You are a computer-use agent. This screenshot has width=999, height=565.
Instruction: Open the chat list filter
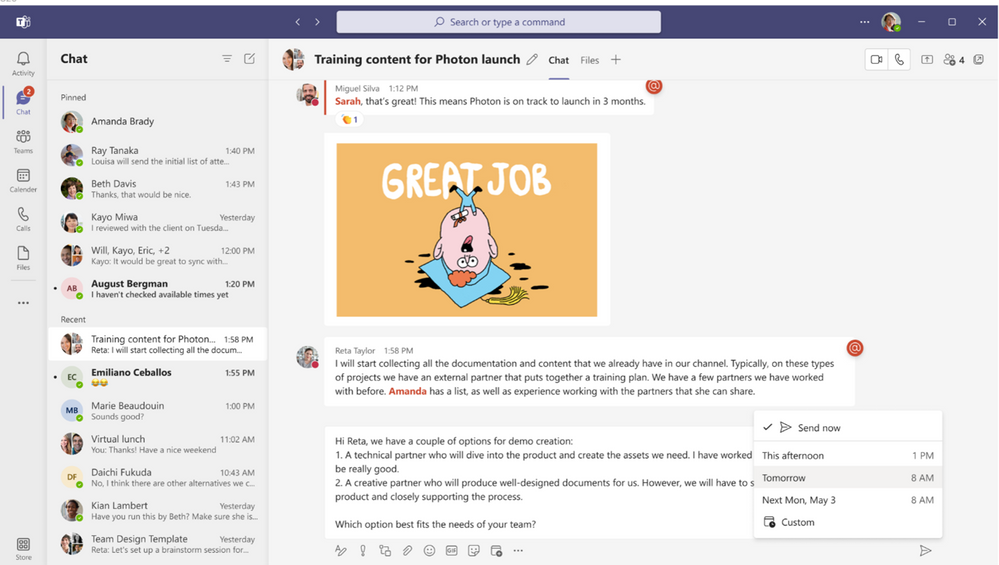tap(227, 59)
